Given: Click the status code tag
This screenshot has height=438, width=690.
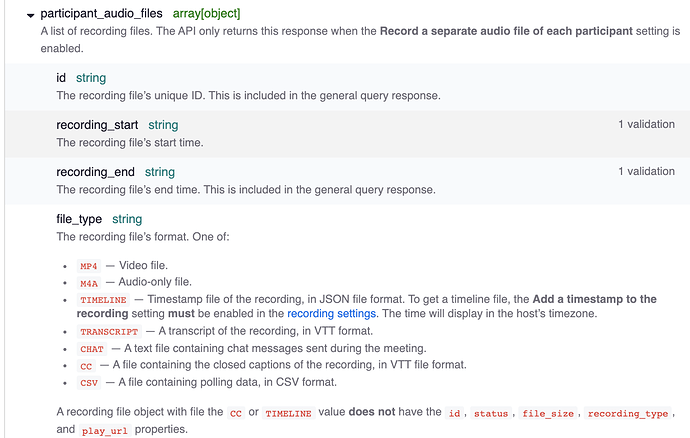Looking at the screenshot, I should pos(491,413).
